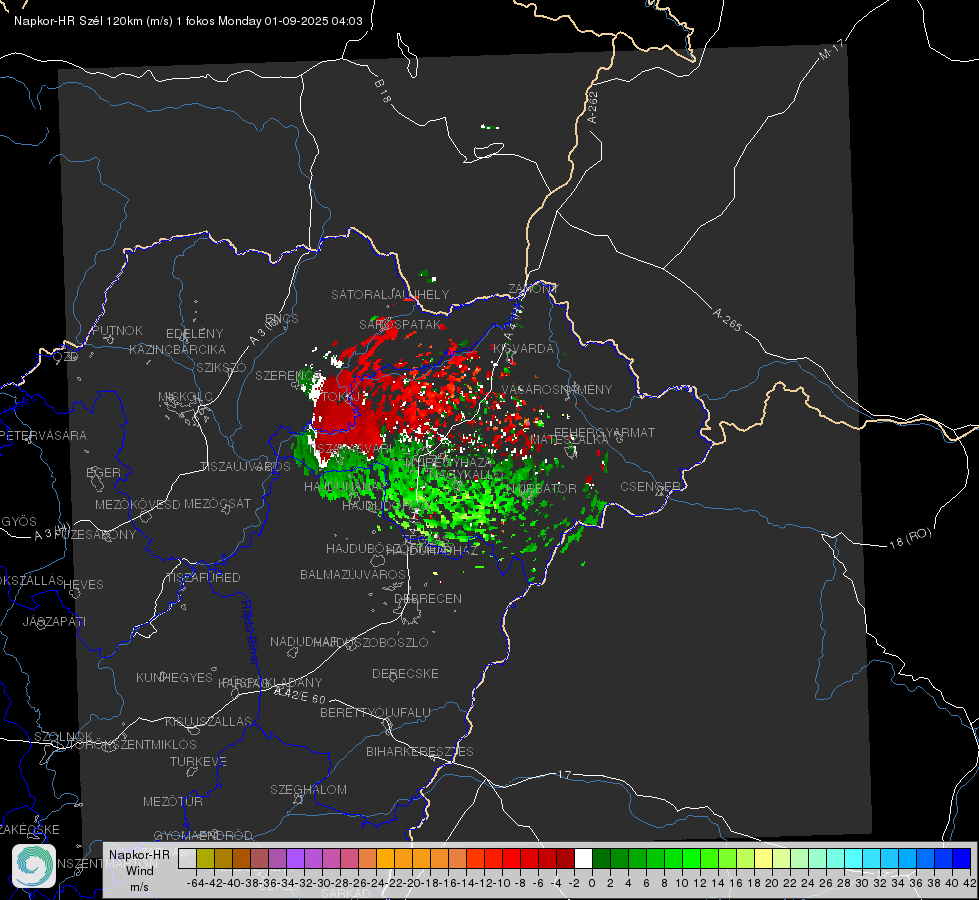Click the JÁSZAPÁTI label
Screen dimensions: 979x900
coord(54,621)
